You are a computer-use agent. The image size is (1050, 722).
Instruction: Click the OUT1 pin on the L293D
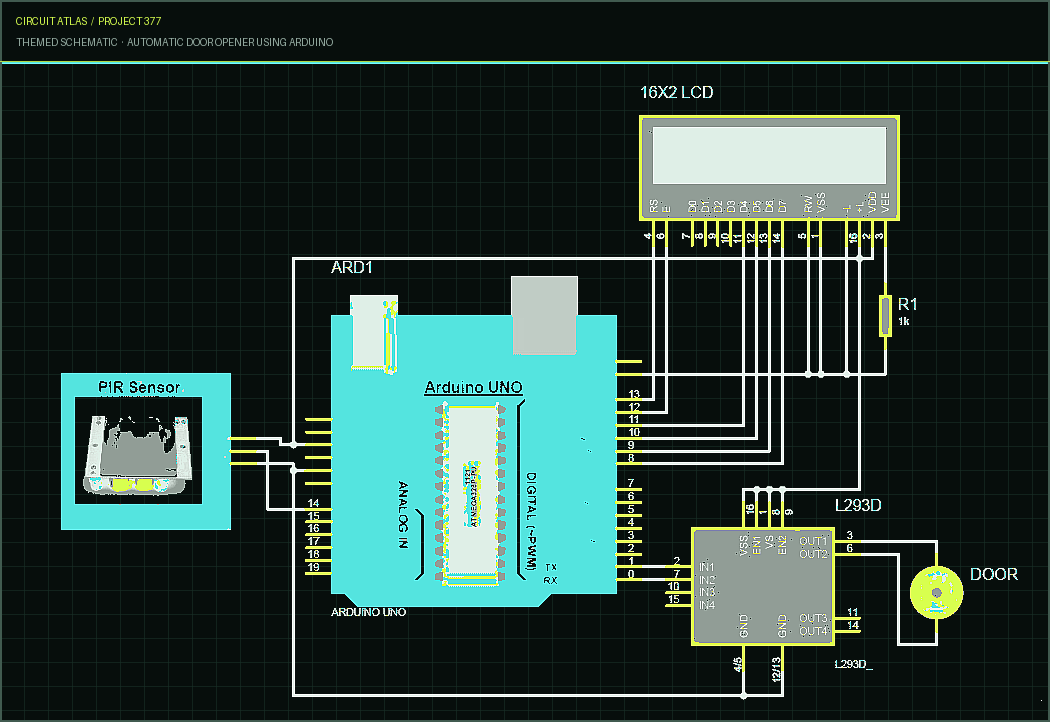[x=848, y=540]
